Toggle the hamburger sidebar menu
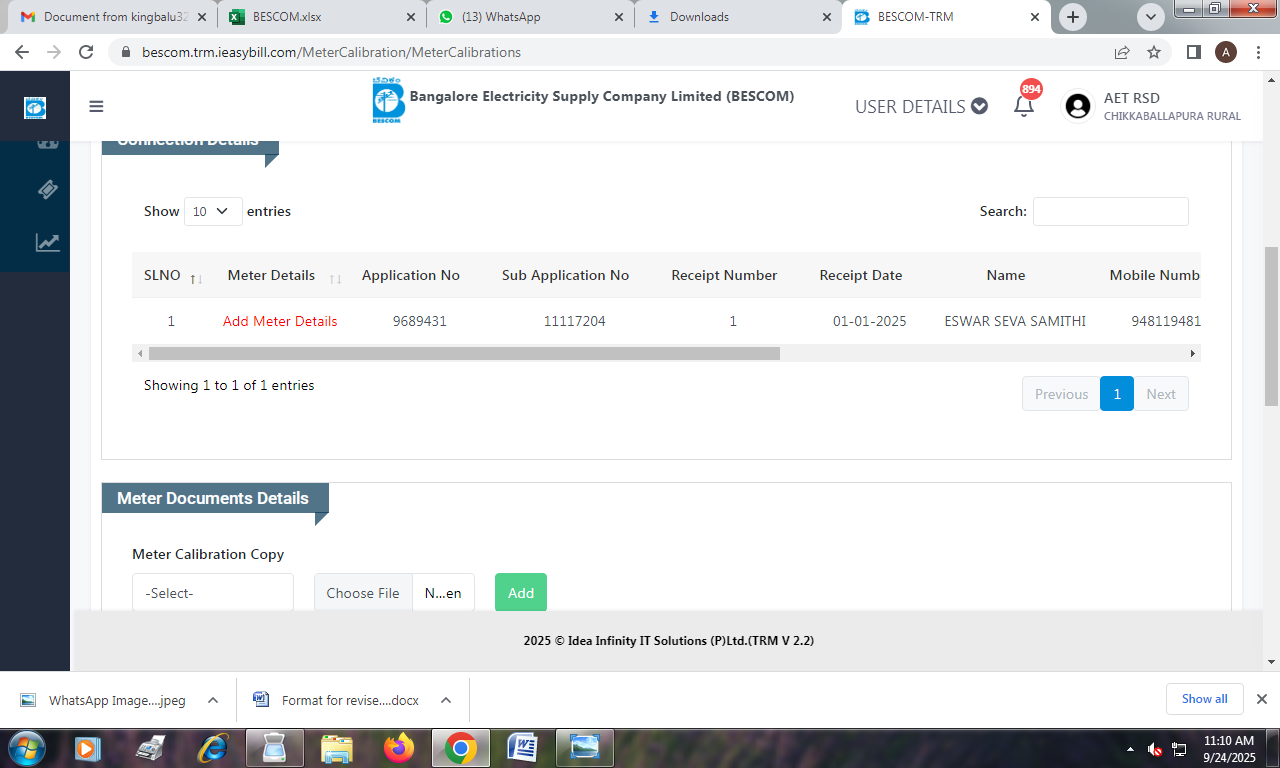The height and width of the screenshot is (768, 1280). pyautogui.click(x=96, y=106)
